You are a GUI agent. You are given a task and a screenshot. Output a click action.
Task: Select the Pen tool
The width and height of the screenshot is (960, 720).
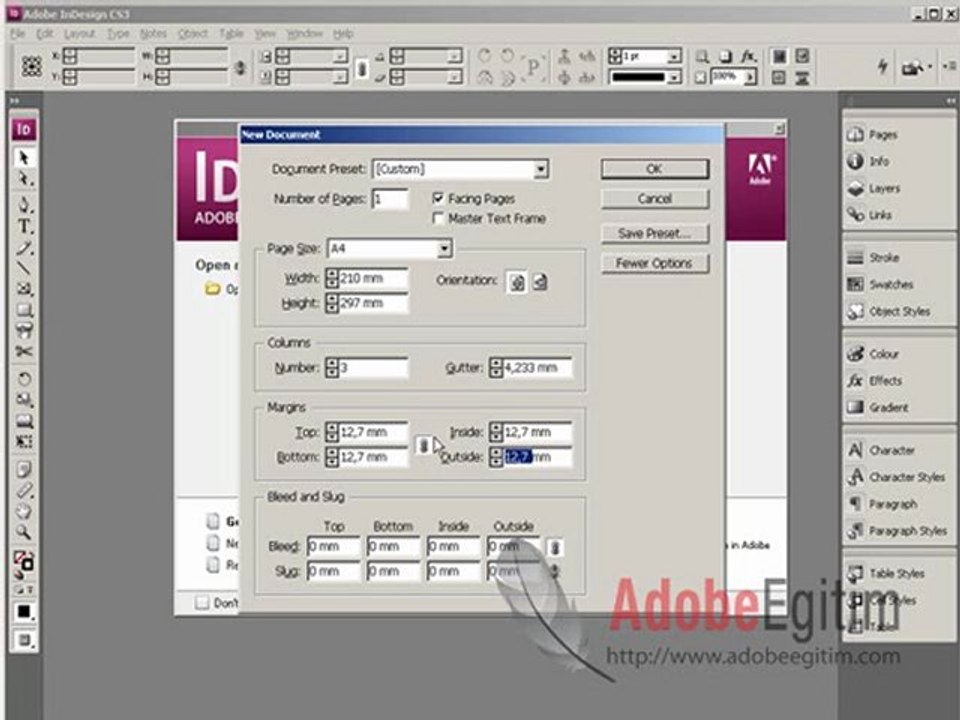[x=24, y=204]
